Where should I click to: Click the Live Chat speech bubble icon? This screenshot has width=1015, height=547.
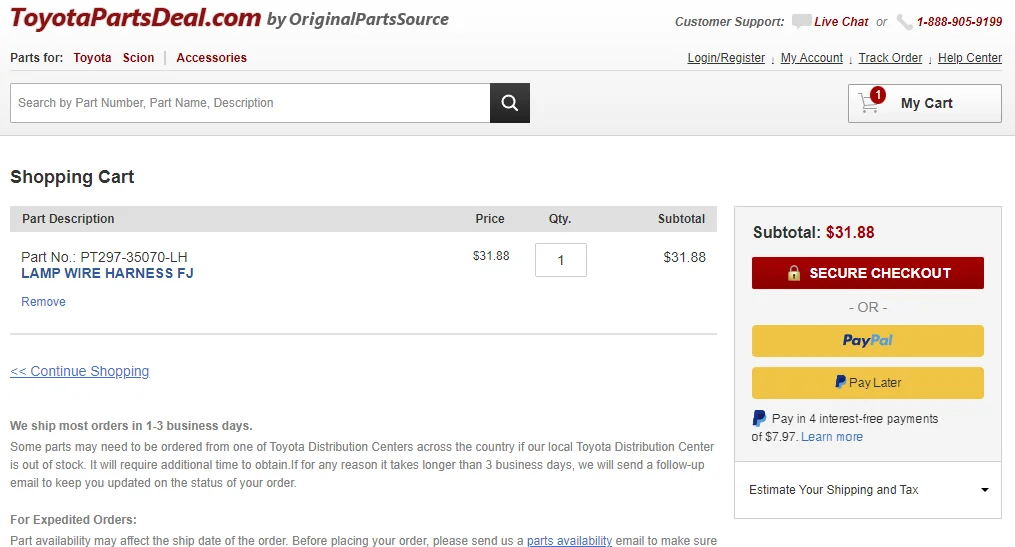(x=801, y=21)
